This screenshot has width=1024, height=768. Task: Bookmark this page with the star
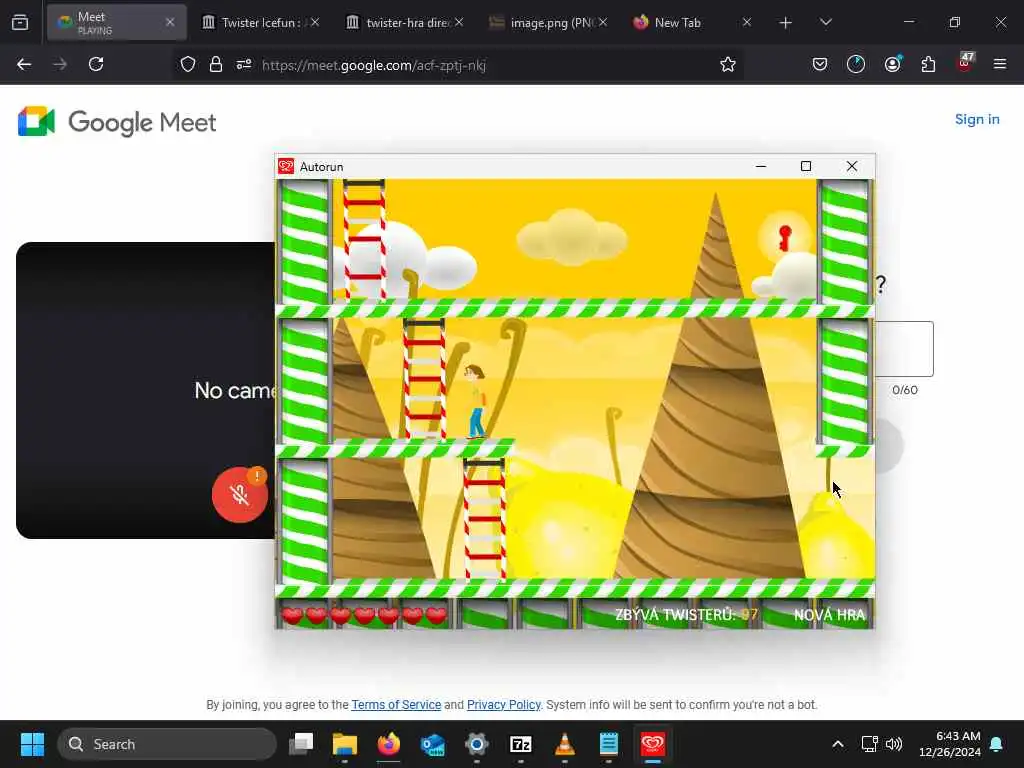point(728,64)
